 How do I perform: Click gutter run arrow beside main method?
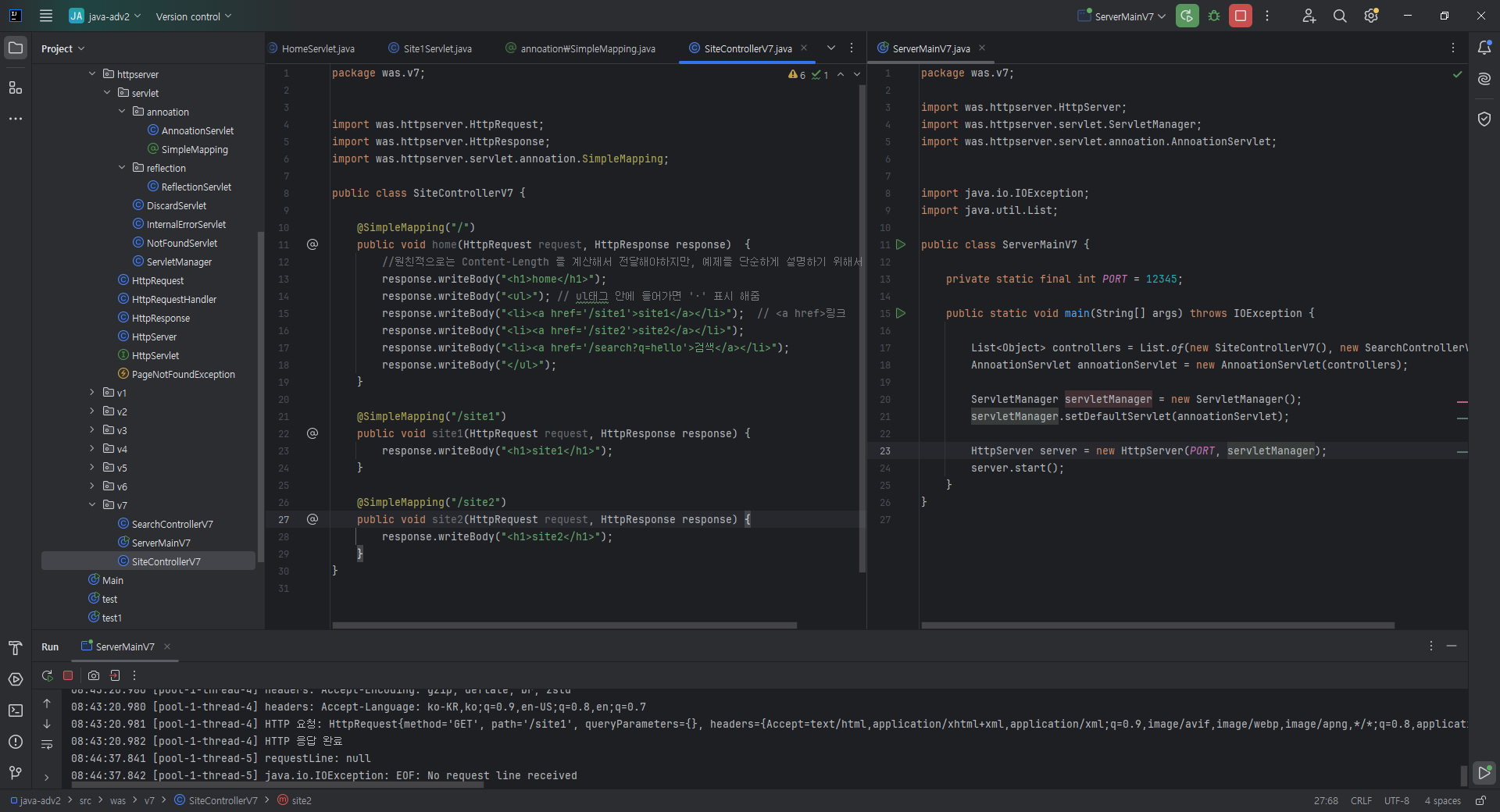(901, 313)
